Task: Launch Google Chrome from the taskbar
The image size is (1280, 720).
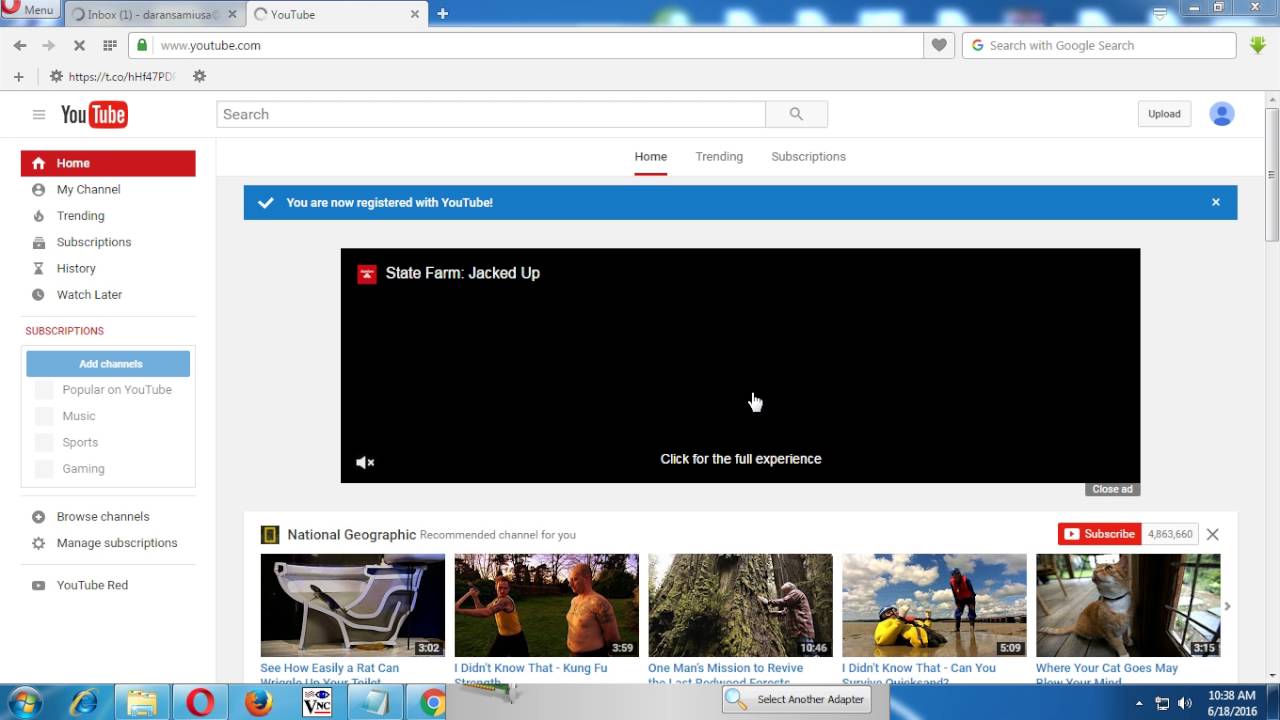Action: pyautogui.click(x=432, y=702)
